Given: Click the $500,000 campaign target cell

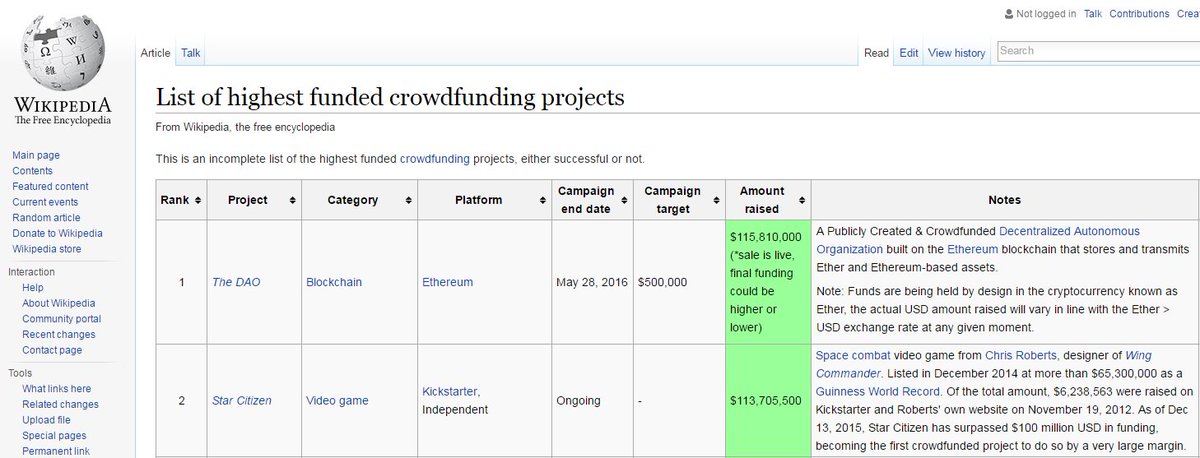Looking at the screenshot, I should [x=677, y=282].
